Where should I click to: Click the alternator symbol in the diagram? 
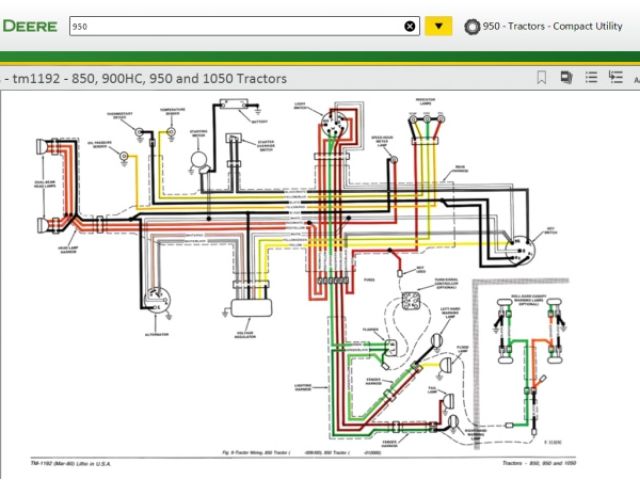pyautogui.click(x=155, y=298)
